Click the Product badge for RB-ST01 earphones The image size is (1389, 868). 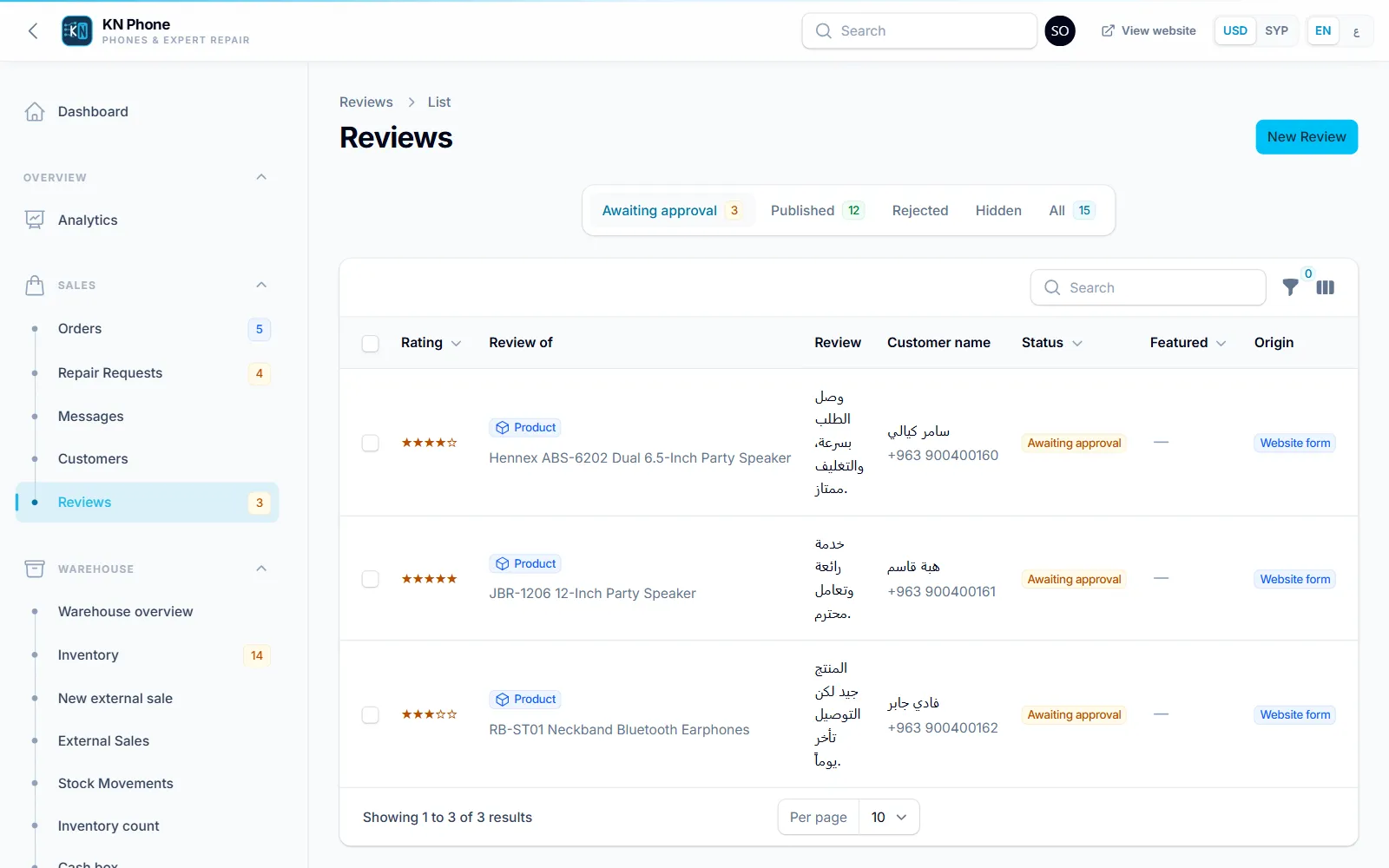point(526,700)
